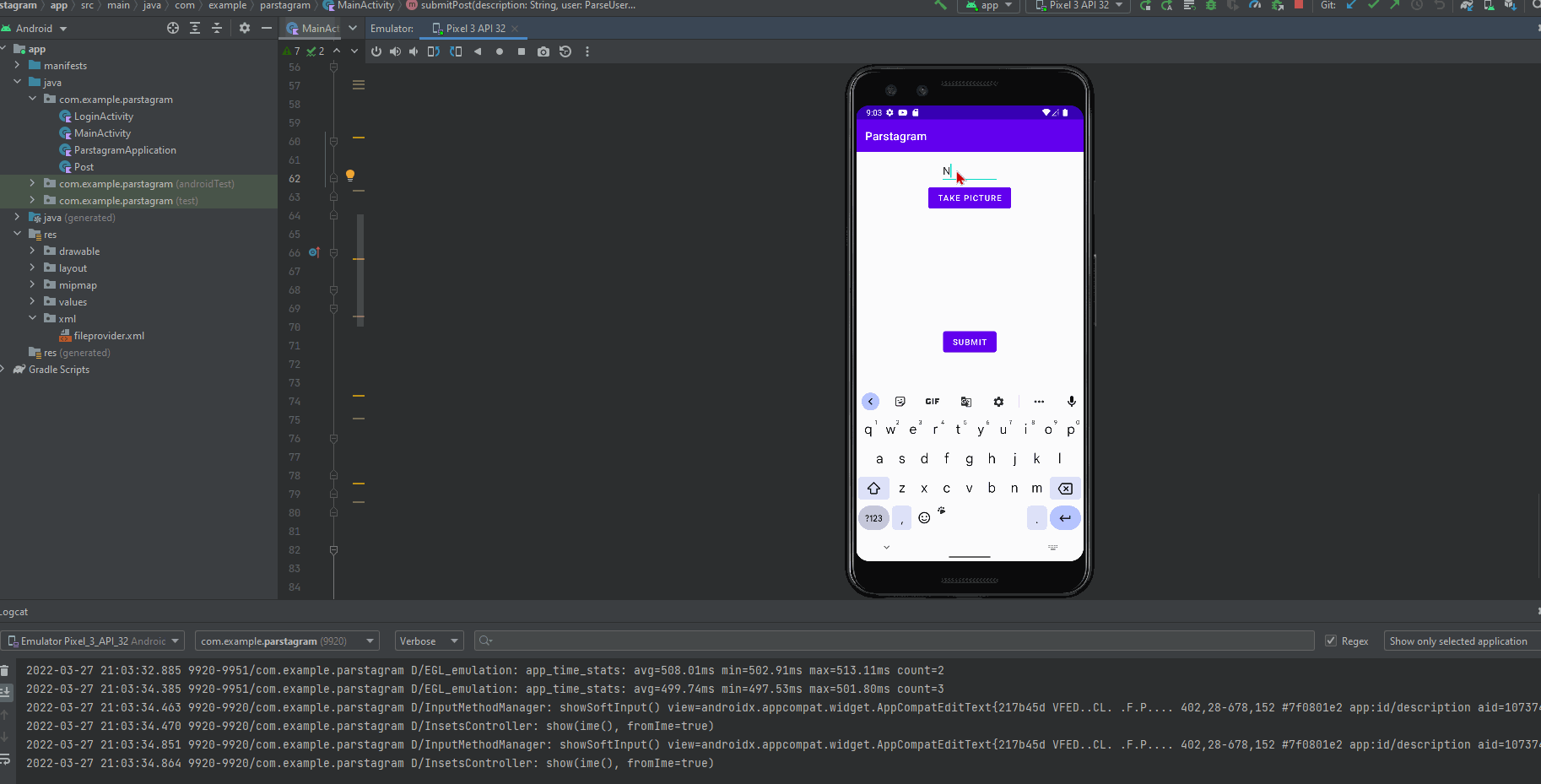The width and height of the screenshot is (1541, 784).
Task: Click the Make Project hammer icon
Action: point(940,5)
